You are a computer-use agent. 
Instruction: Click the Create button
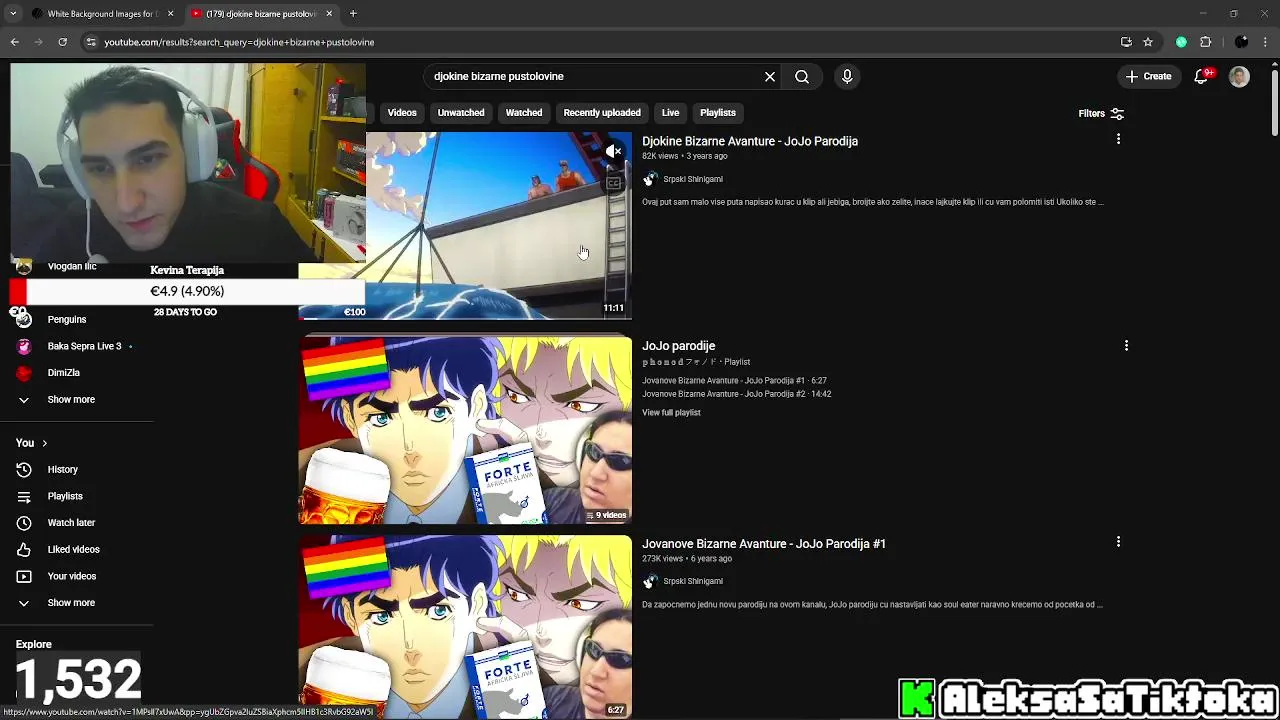(1148, 76)
